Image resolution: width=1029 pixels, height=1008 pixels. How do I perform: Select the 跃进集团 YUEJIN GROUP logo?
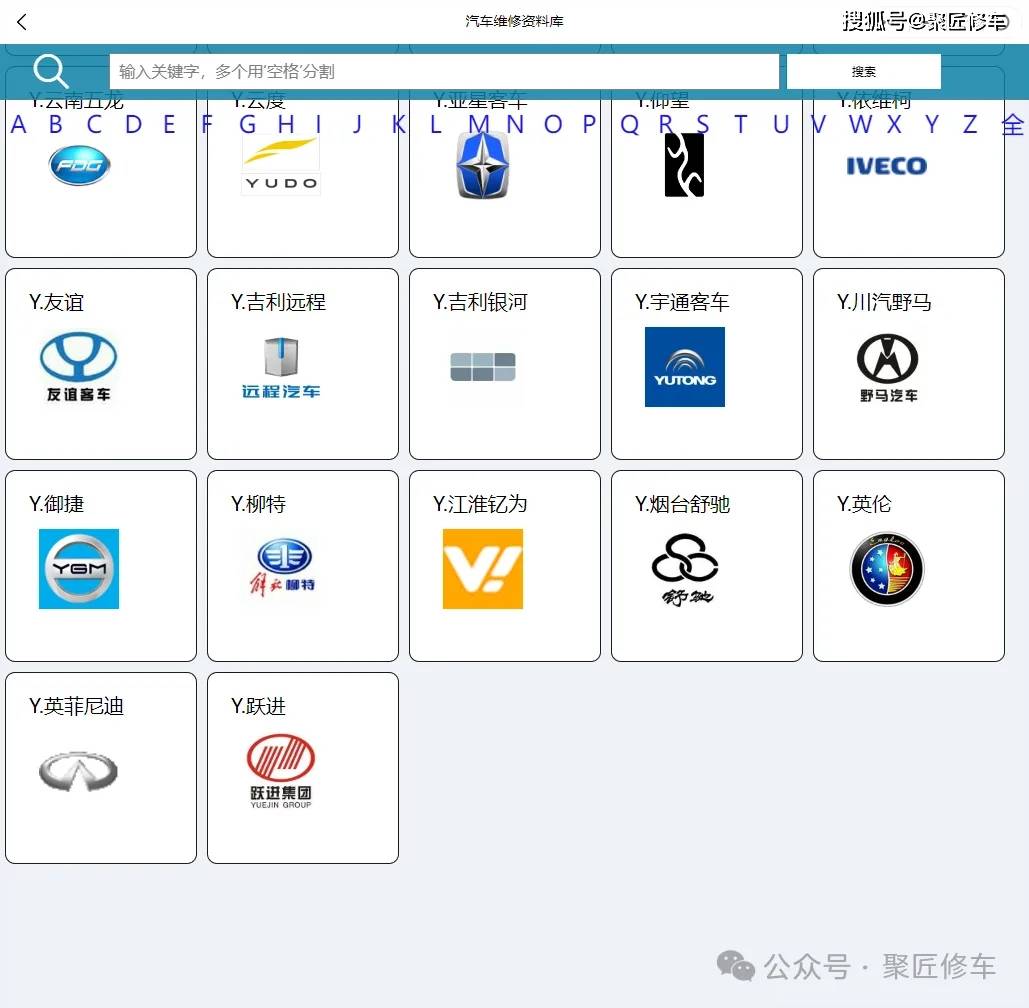coord(281,771)
